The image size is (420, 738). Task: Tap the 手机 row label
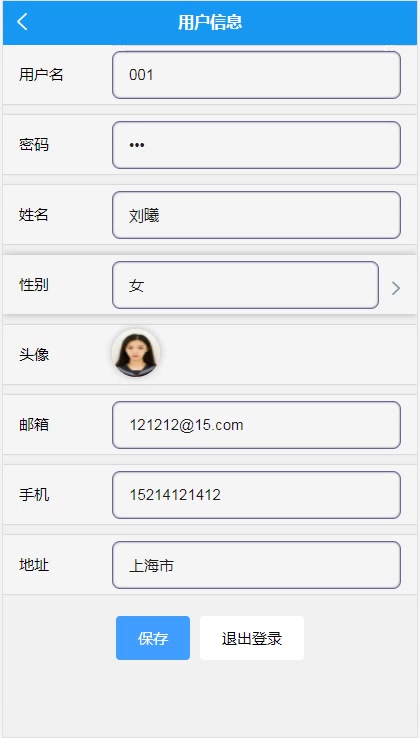[x=34, y=495]
